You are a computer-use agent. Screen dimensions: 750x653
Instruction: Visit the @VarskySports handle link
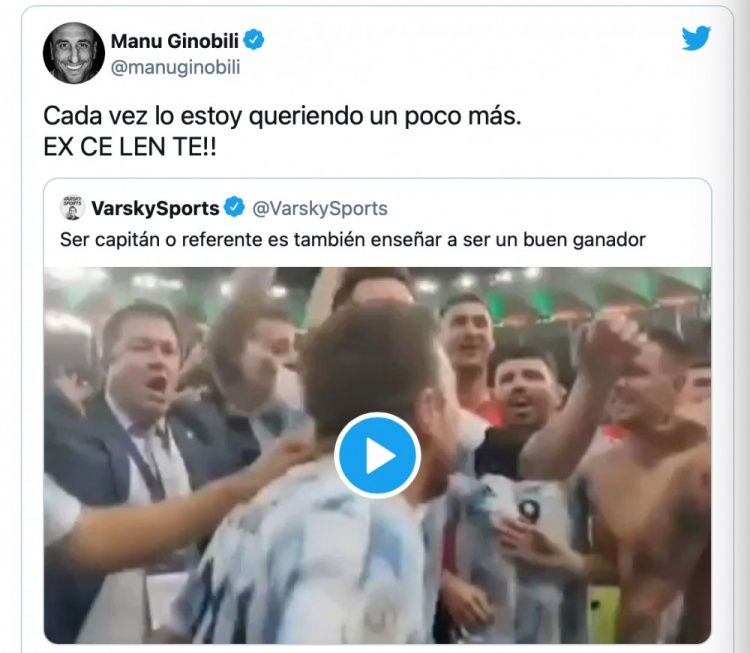click(x=320, y=208)
